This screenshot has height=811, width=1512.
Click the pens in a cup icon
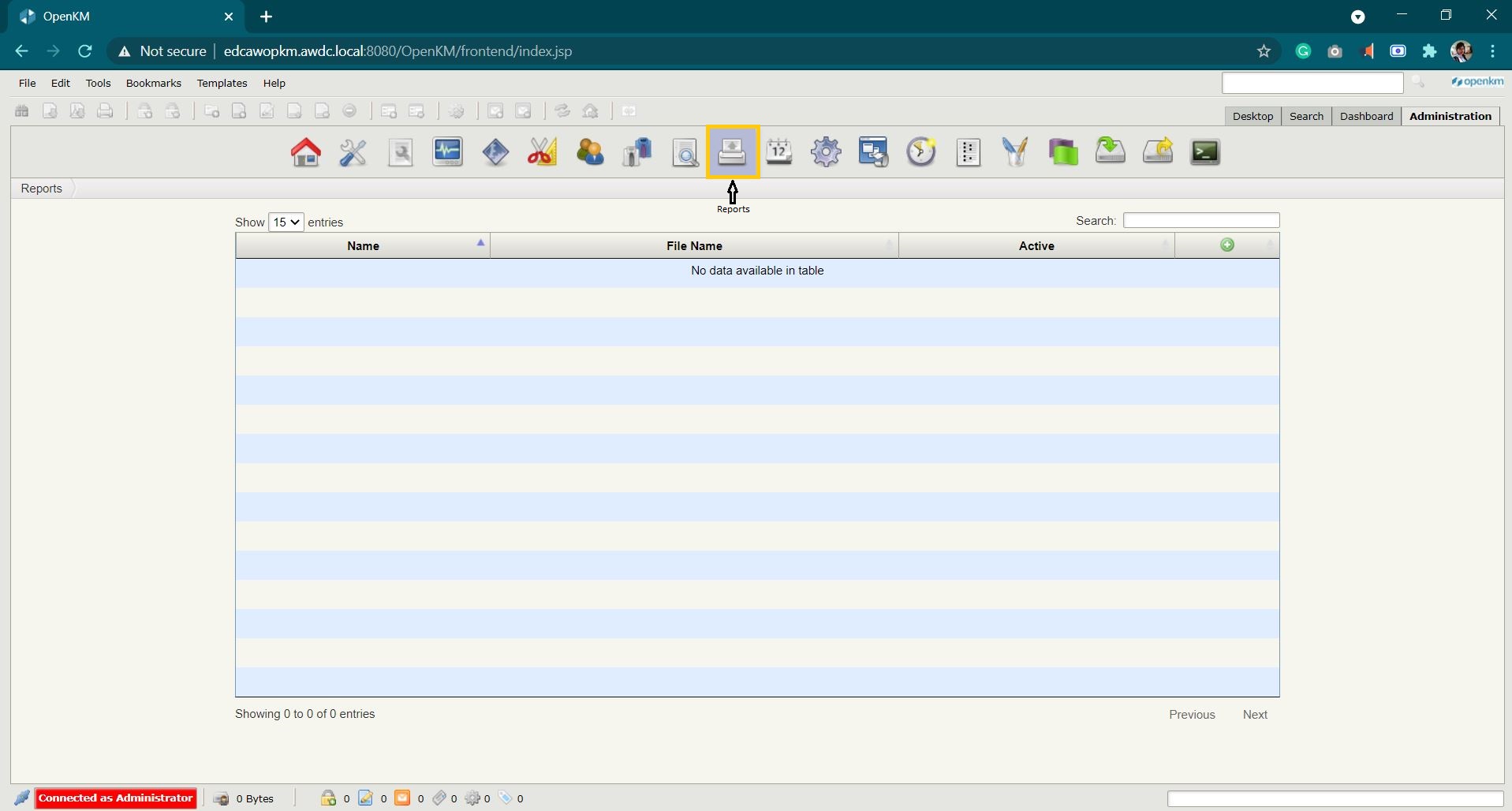[x=1016, y=151]
